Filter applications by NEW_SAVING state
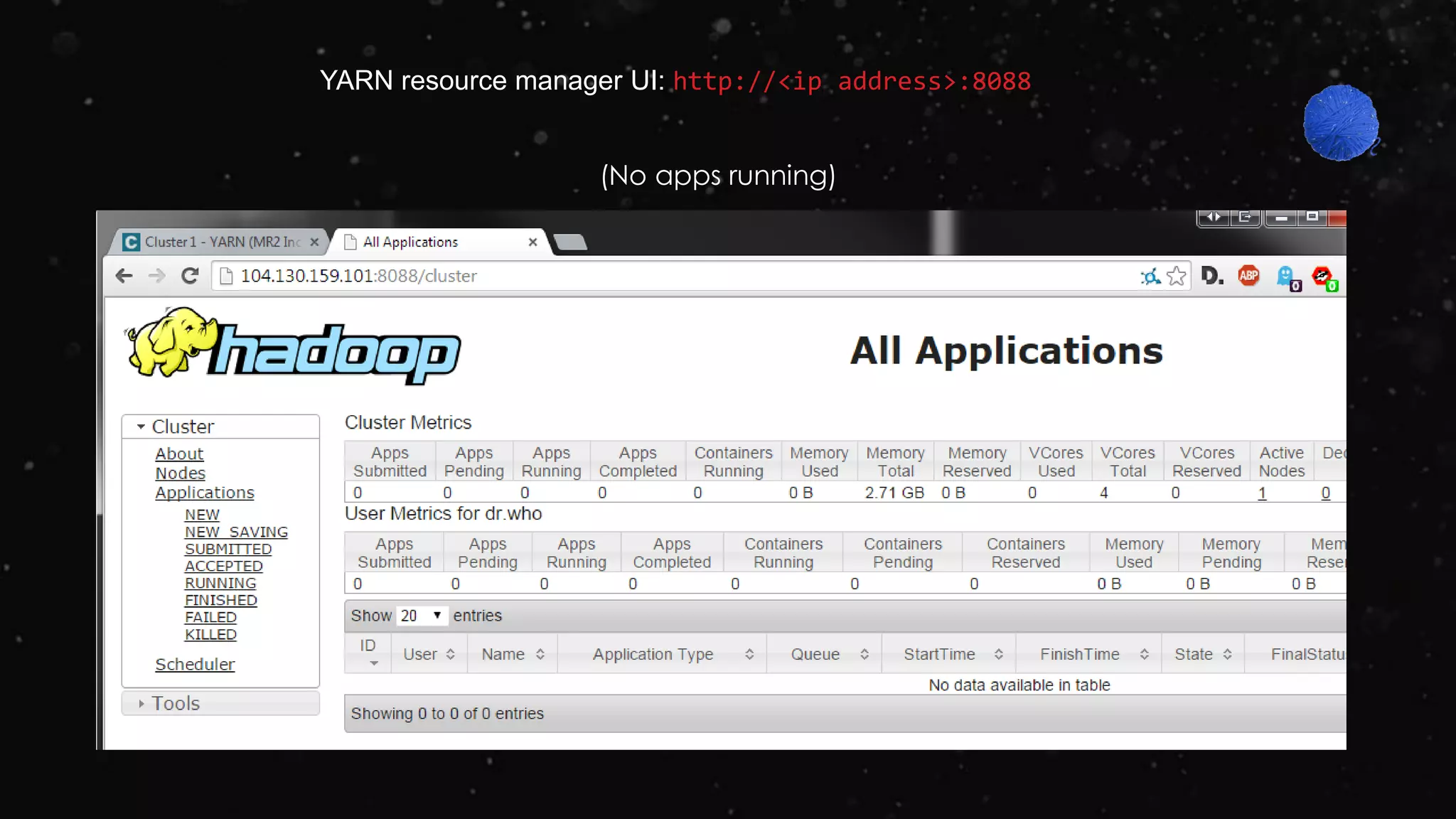Image resolution: width=1456 pixels, height=819 pixels. pyautogui.click(x=236, y=532)
